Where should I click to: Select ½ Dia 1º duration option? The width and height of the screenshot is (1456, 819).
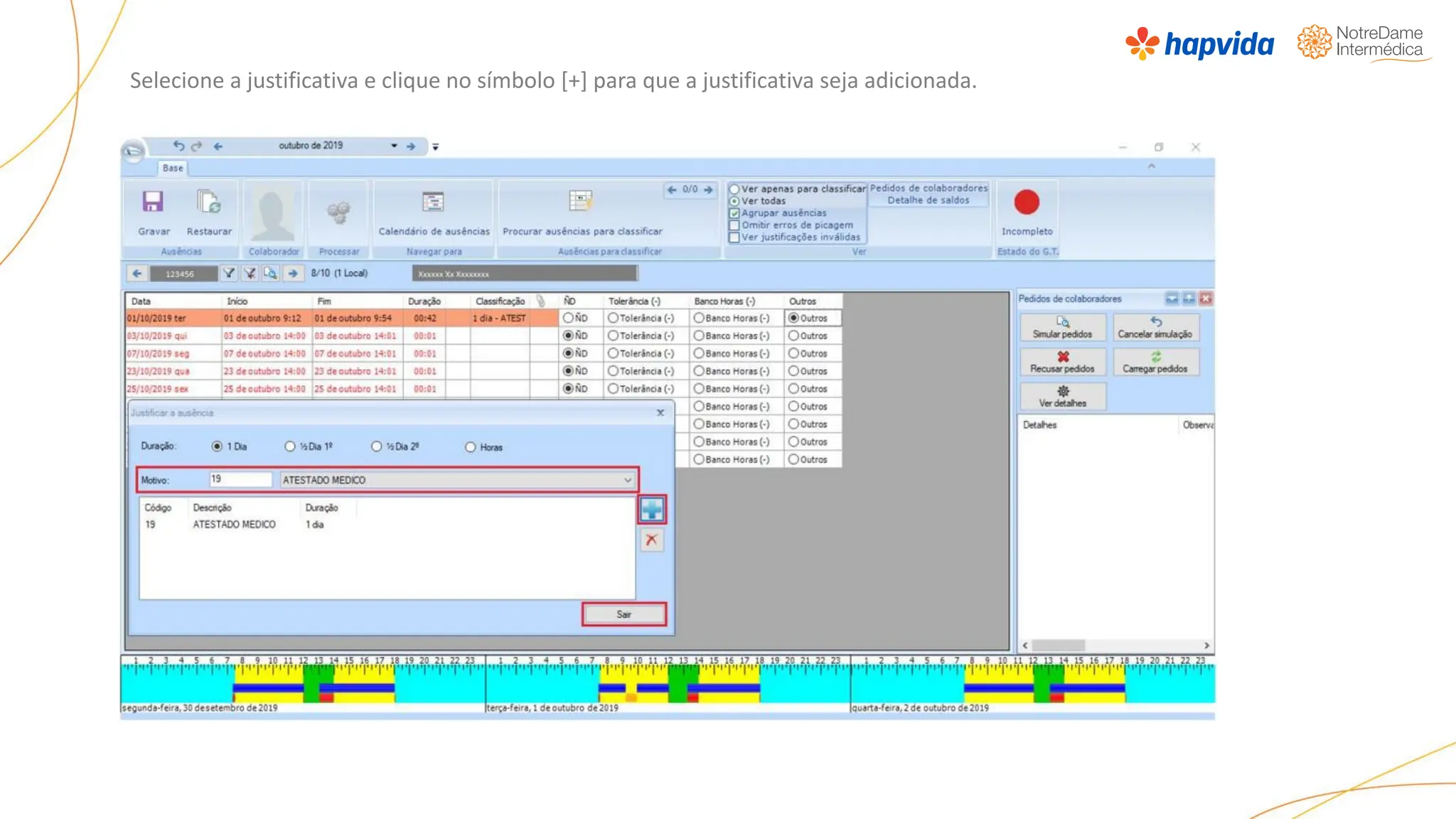289,446
